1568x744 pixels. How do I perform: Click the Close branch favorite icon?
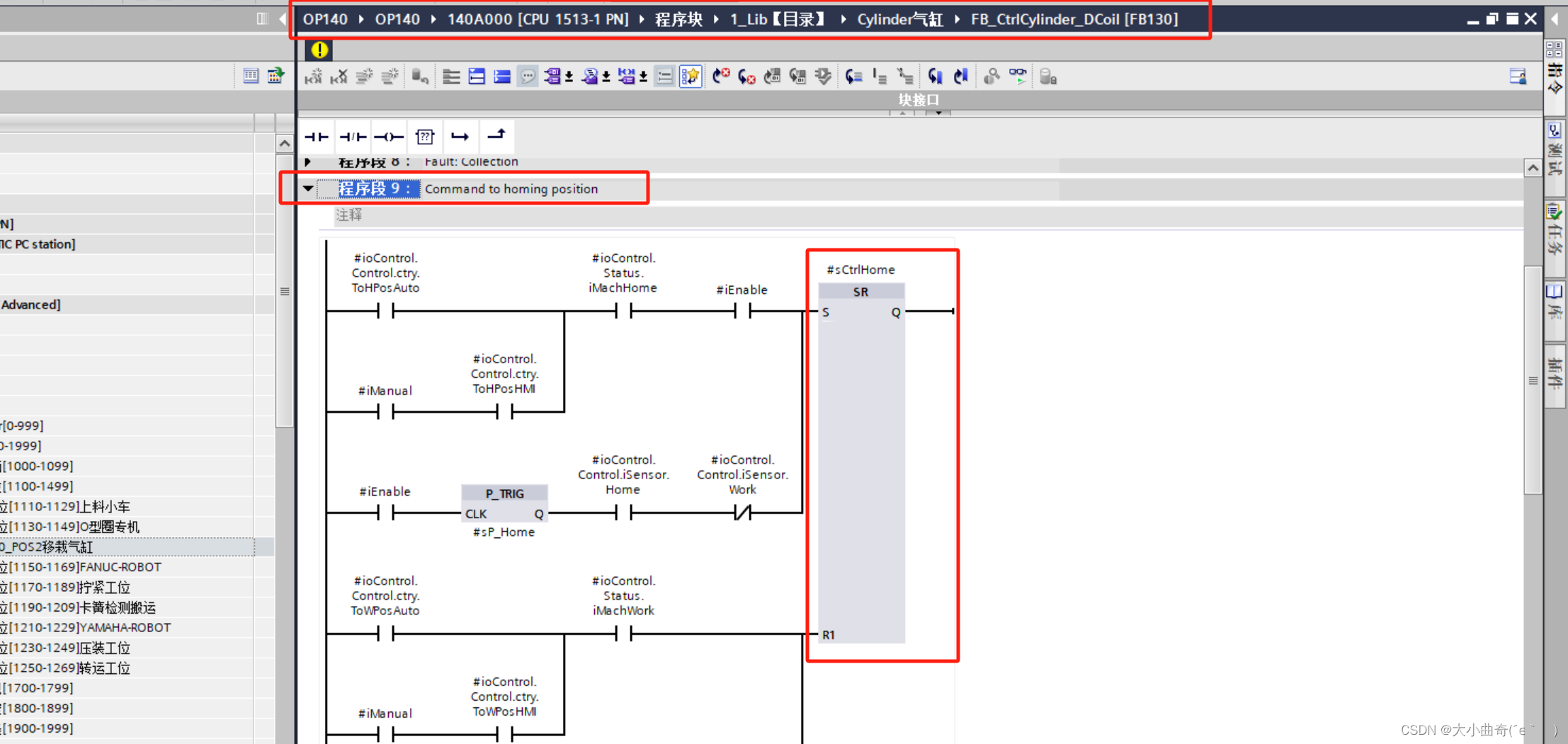(496, 136)
